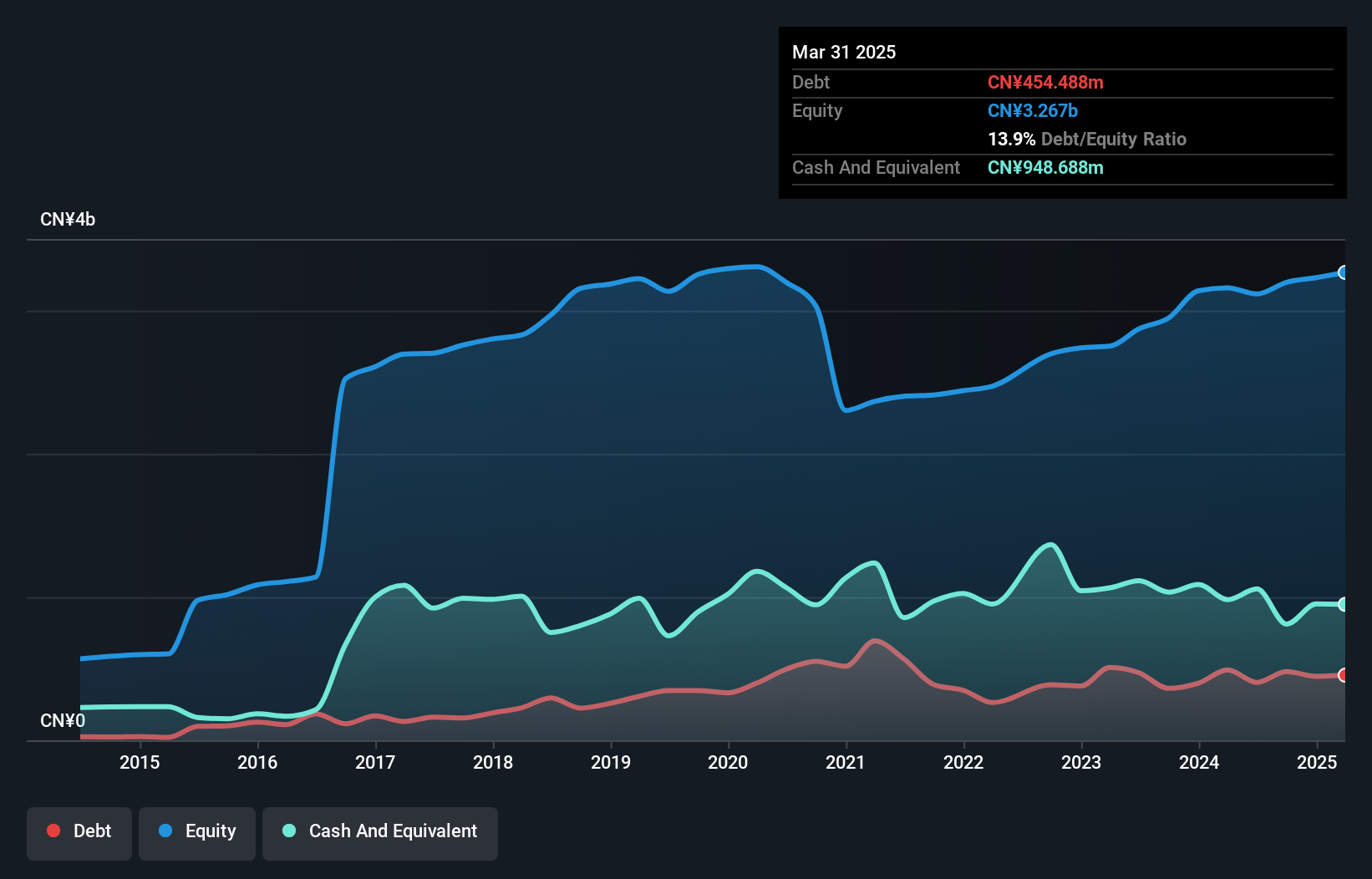
Task: Click the 2021 x-axis label
Action: coord(846,762)
